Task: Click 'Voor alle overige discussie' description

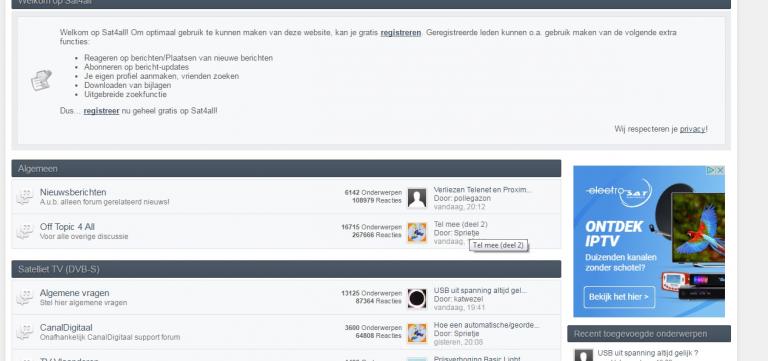Action: coord(84,237)
